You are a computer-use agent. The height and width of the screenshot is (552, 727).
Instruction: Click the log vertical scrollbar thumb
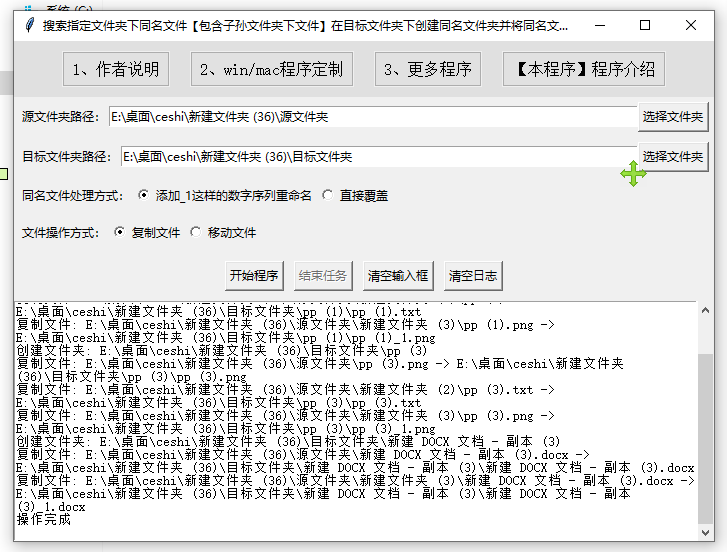click(x=705, y=439)
